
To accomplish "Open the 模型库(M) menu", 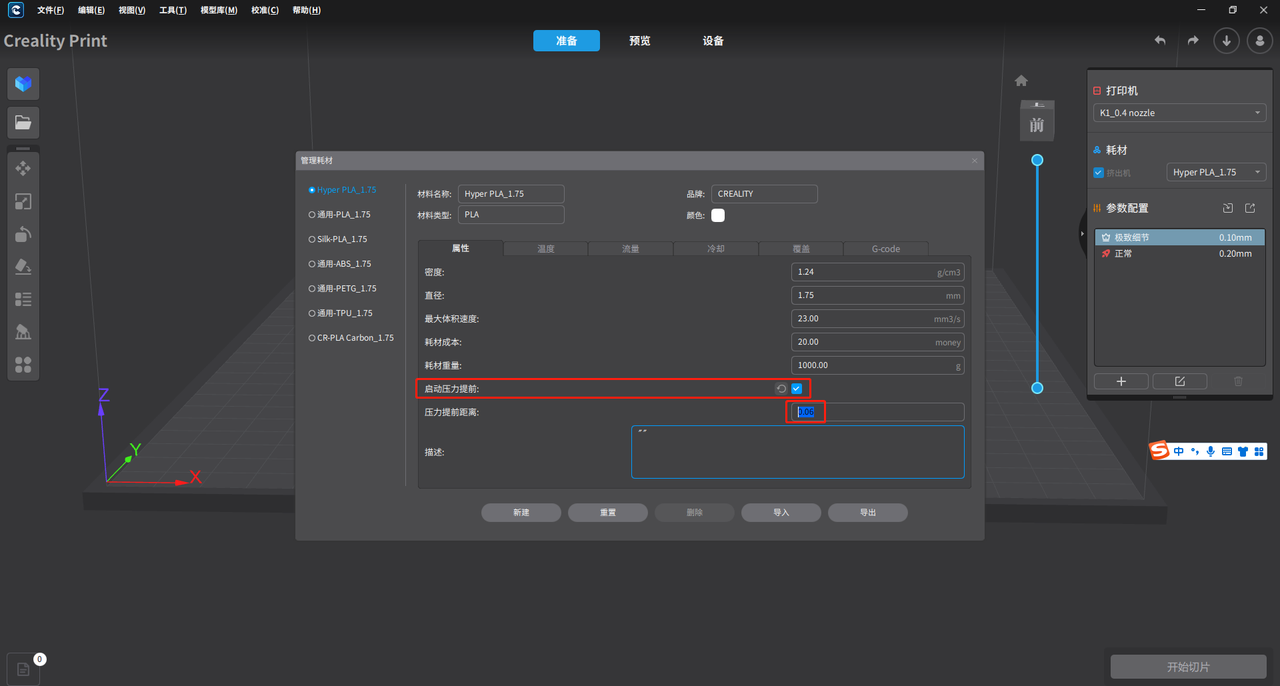I will click(x=219, y=10).
